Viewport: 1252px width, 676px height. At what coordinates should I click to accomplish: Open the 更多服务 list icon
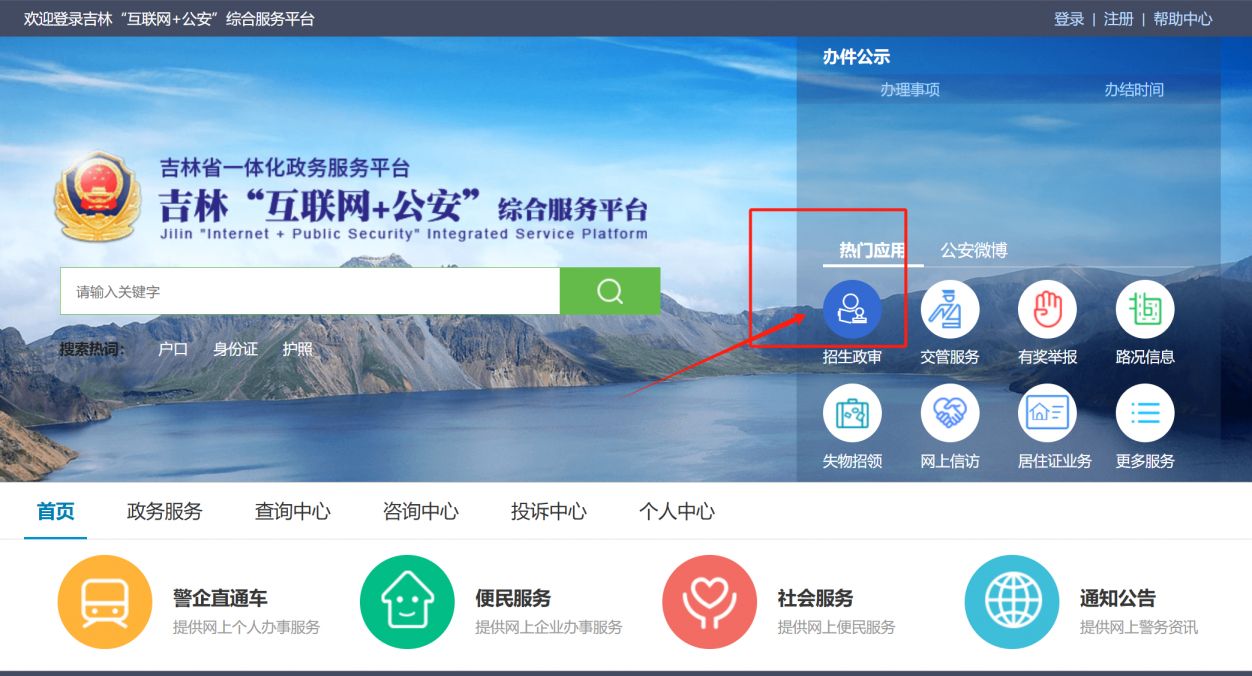tap(1145, 413)
